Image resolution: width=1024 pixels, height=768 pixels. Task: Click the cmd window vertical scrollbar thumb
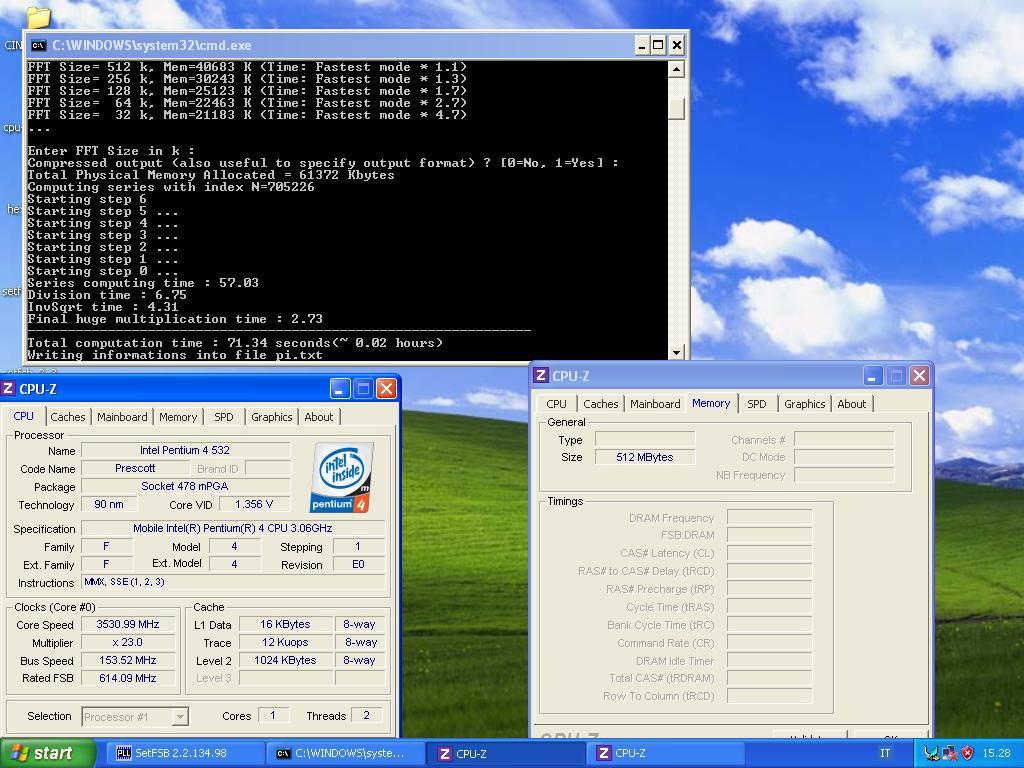click(676, 108)
